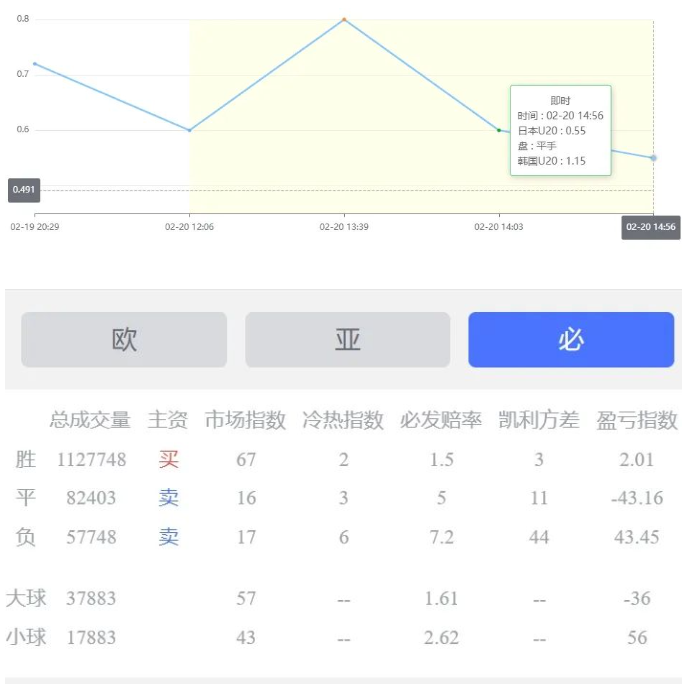Viewport: 691px width, 684px height.
Task: Select the chart data point at 02-20 12:06
Action: tap(190, 130)
